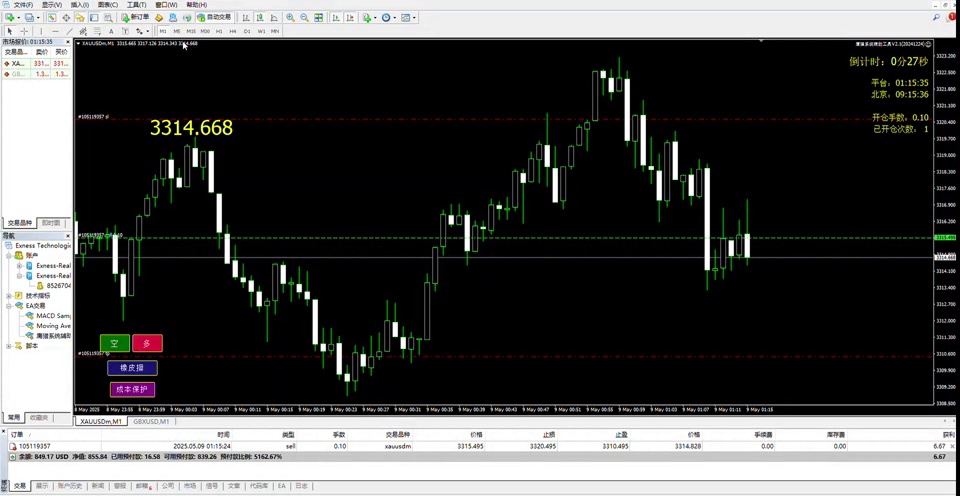This screenshot has height=496, width=960.
Task: Open the 图表(C) menu
Action: click(108, 5)
